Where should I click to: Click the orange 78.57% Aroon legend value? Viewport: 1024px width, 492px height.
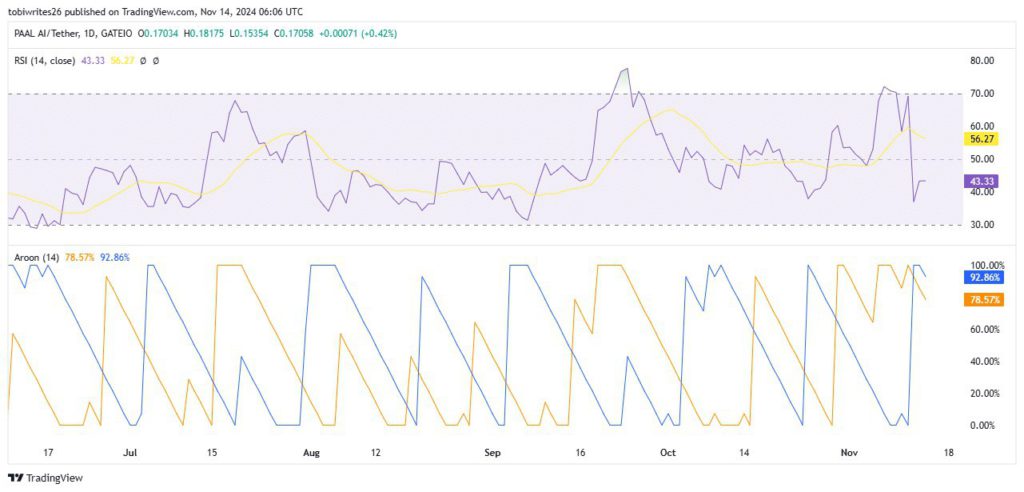[x=81, y=258]
